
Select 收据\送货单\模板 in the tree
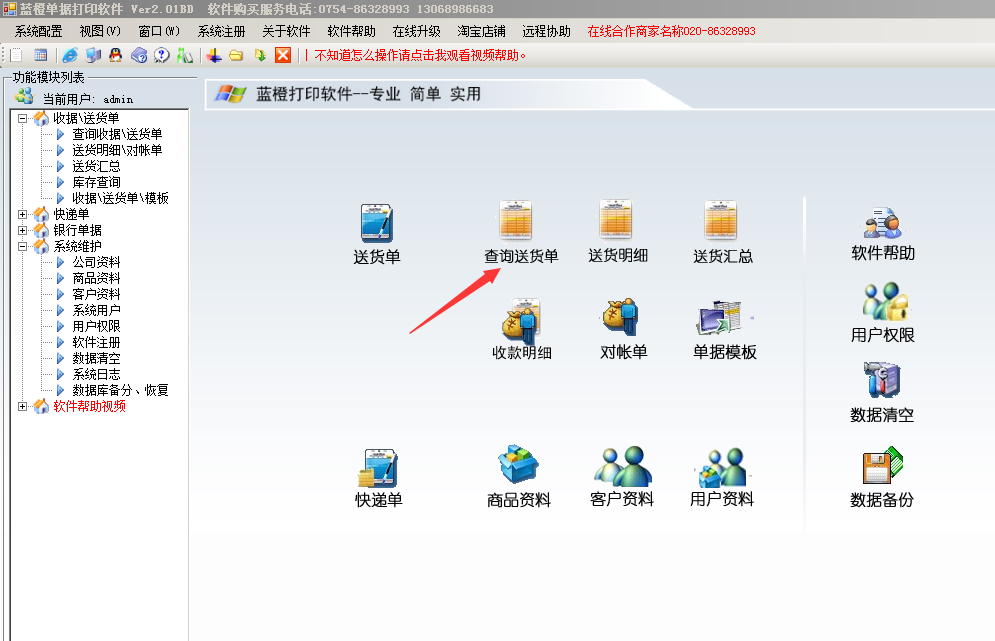coord(121,198)
